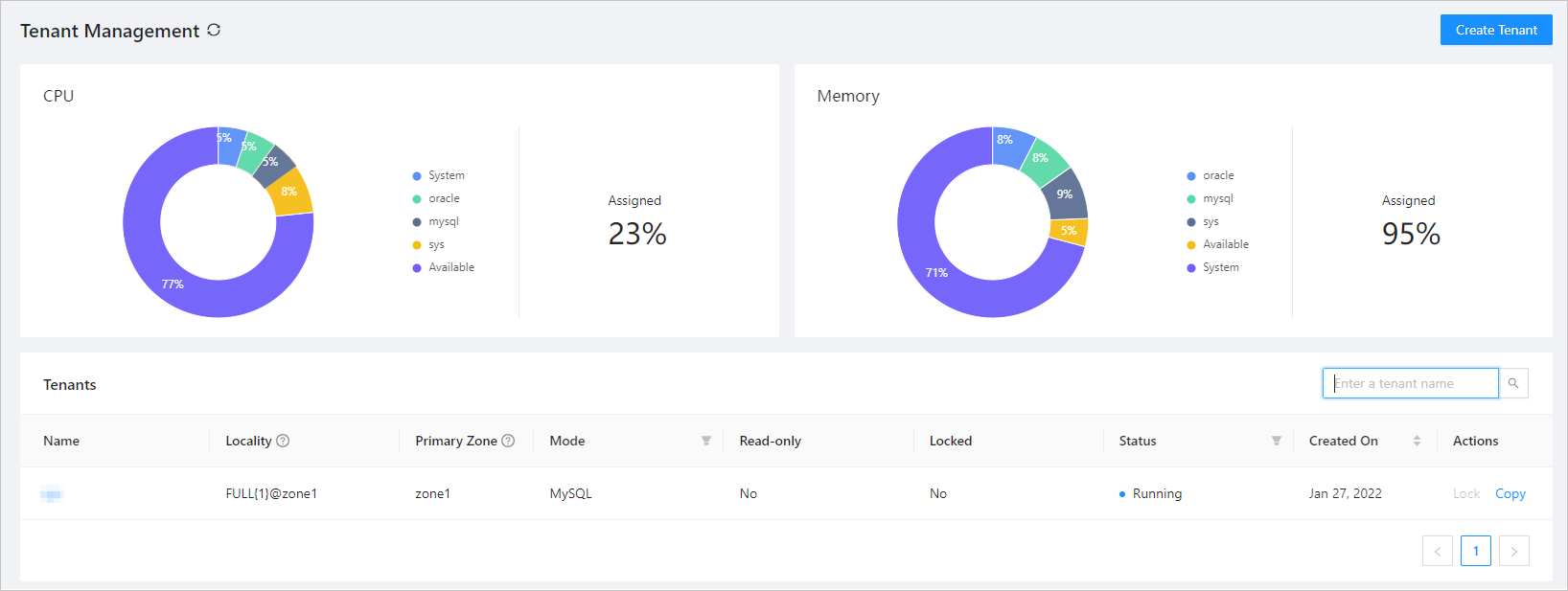Screen dimensions: 1568x591
Task: Go to the next page arrow
Action: (1514, 551)
